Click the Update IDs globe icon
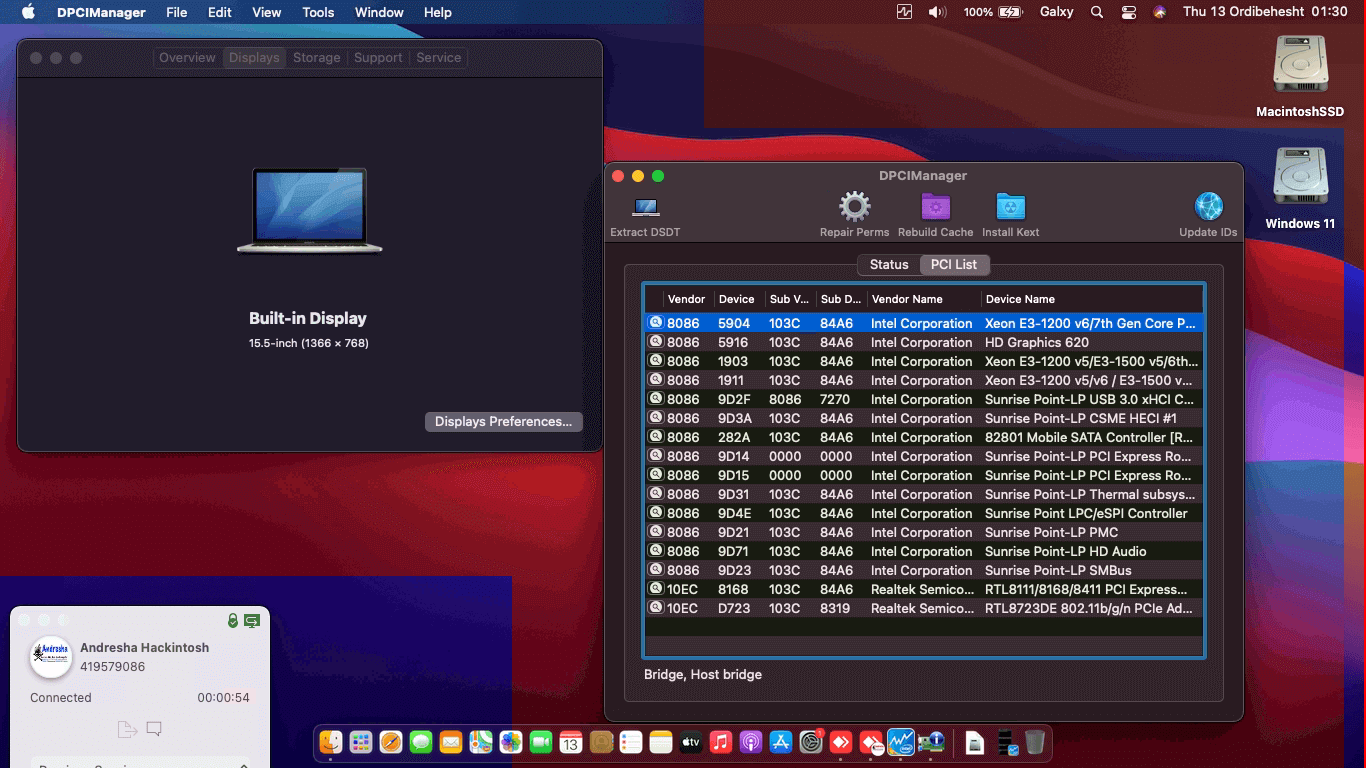This screenshot has height=768, width=1366. coord(1208,207)
